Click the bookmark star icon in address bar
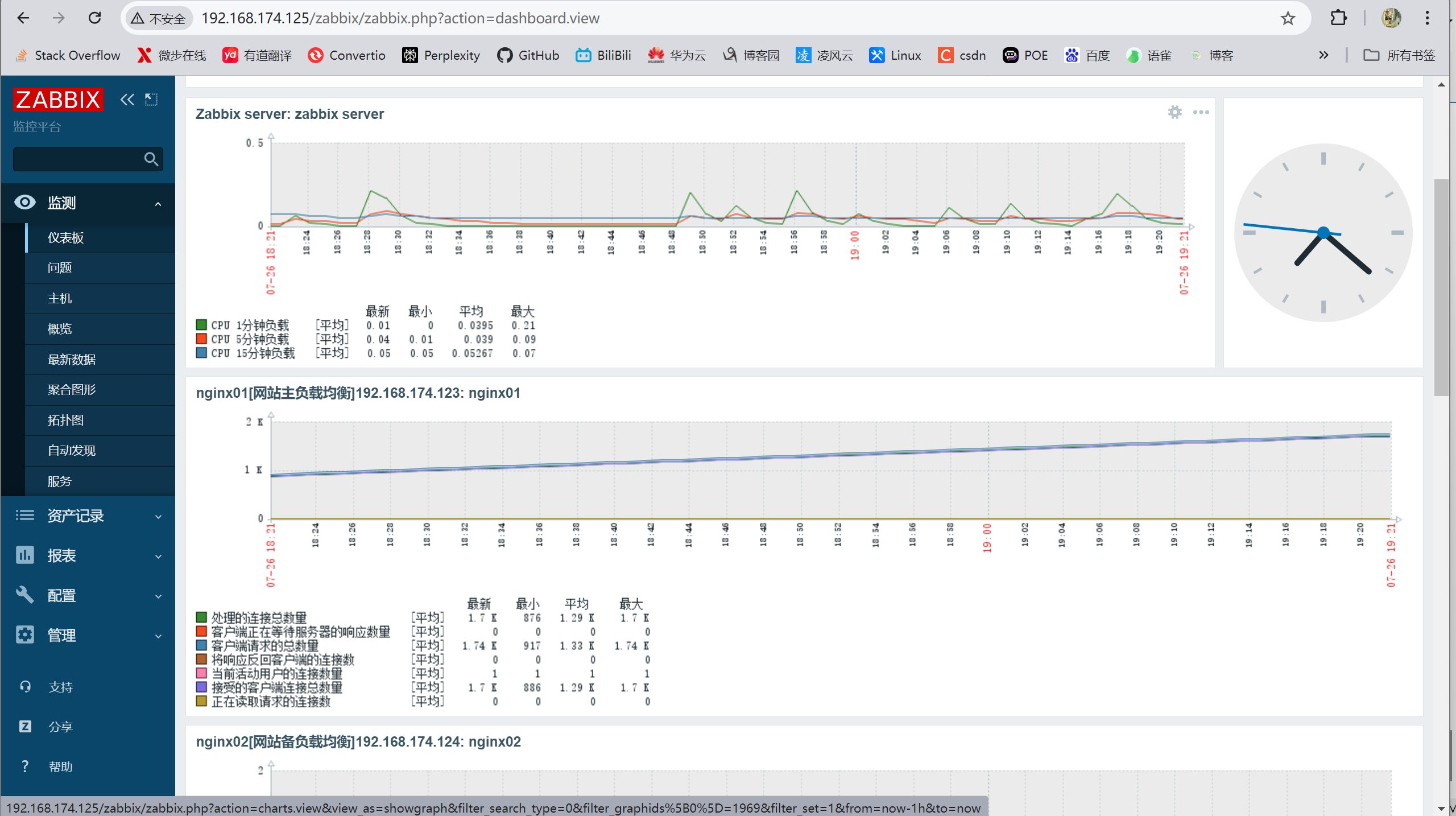 point(1288,18)
